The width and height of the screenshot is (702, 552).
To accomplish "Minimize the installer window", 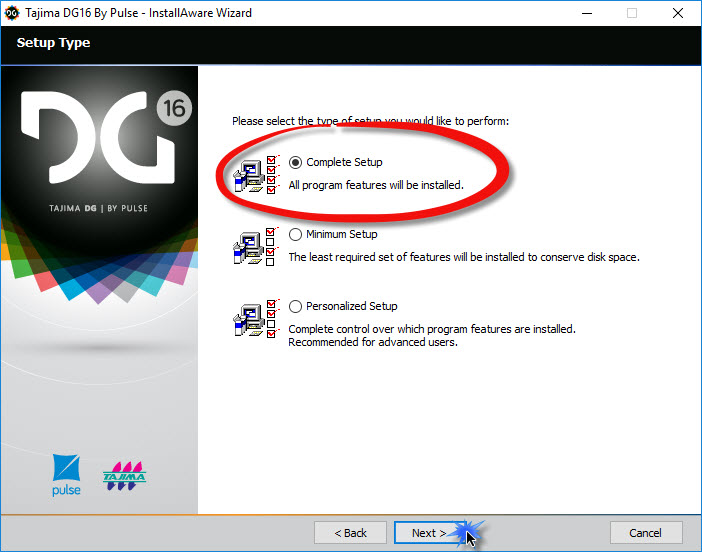I will point(587,13).
